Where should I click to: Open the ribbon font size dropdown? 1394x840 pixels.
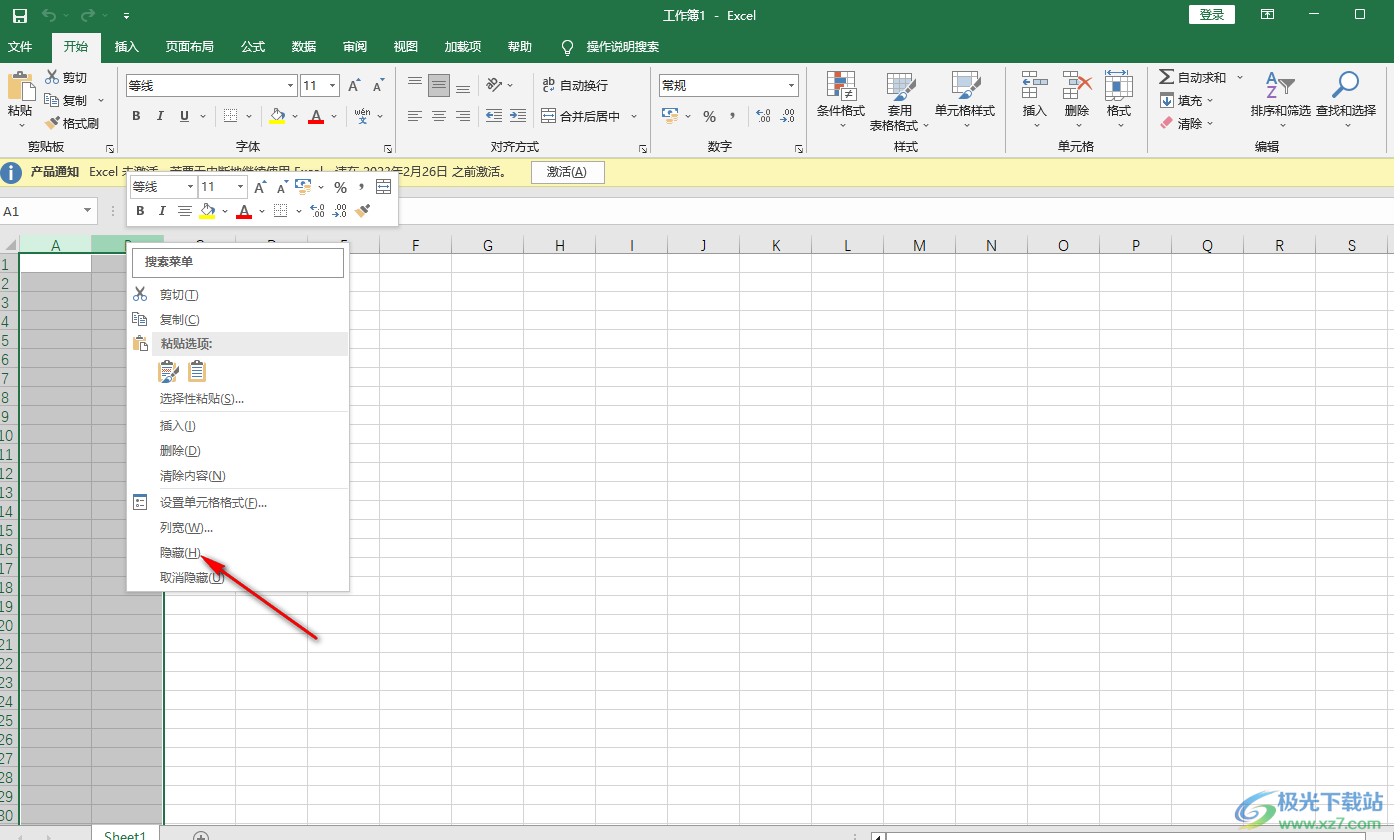333,86
